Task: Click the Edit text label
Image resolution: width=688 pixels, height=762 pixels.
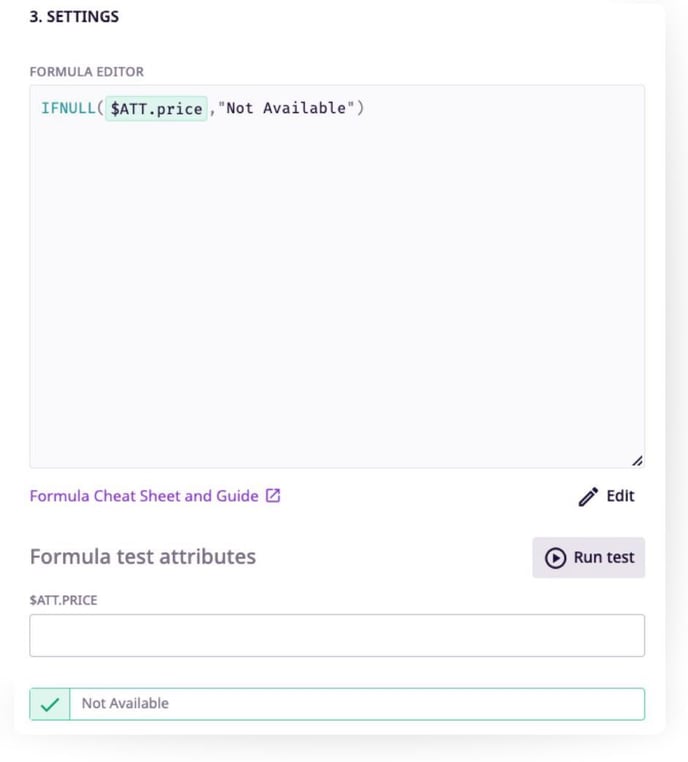Action: 620,496
